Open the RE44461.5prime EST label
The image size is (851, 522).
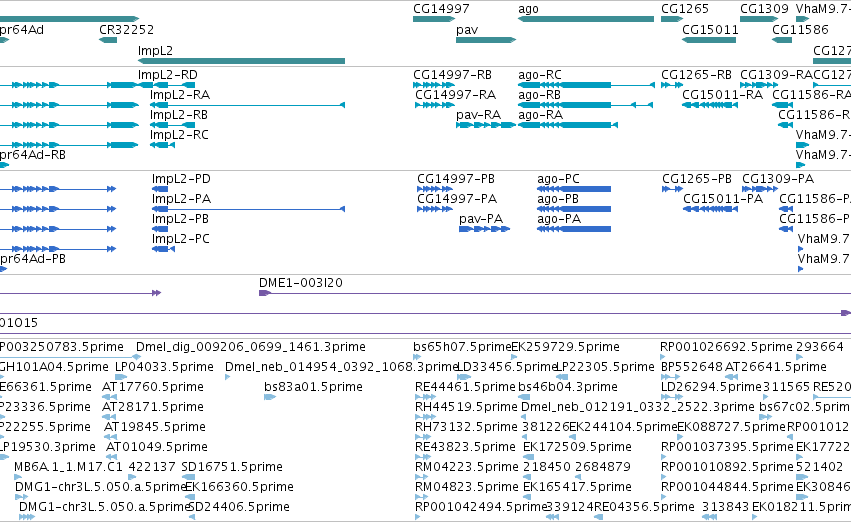465,387
